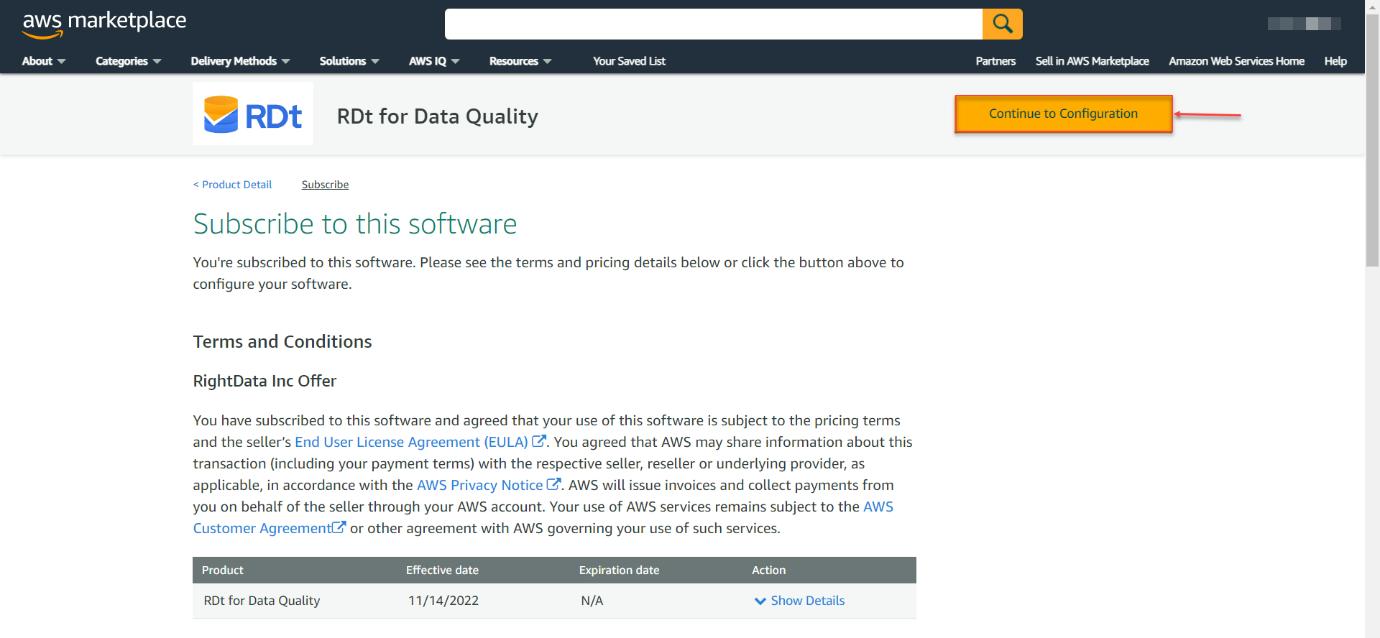This screenshot has height=638, width=1380.
Task: Expand the Resources dropdown menu
Action: tap(520, 61)
